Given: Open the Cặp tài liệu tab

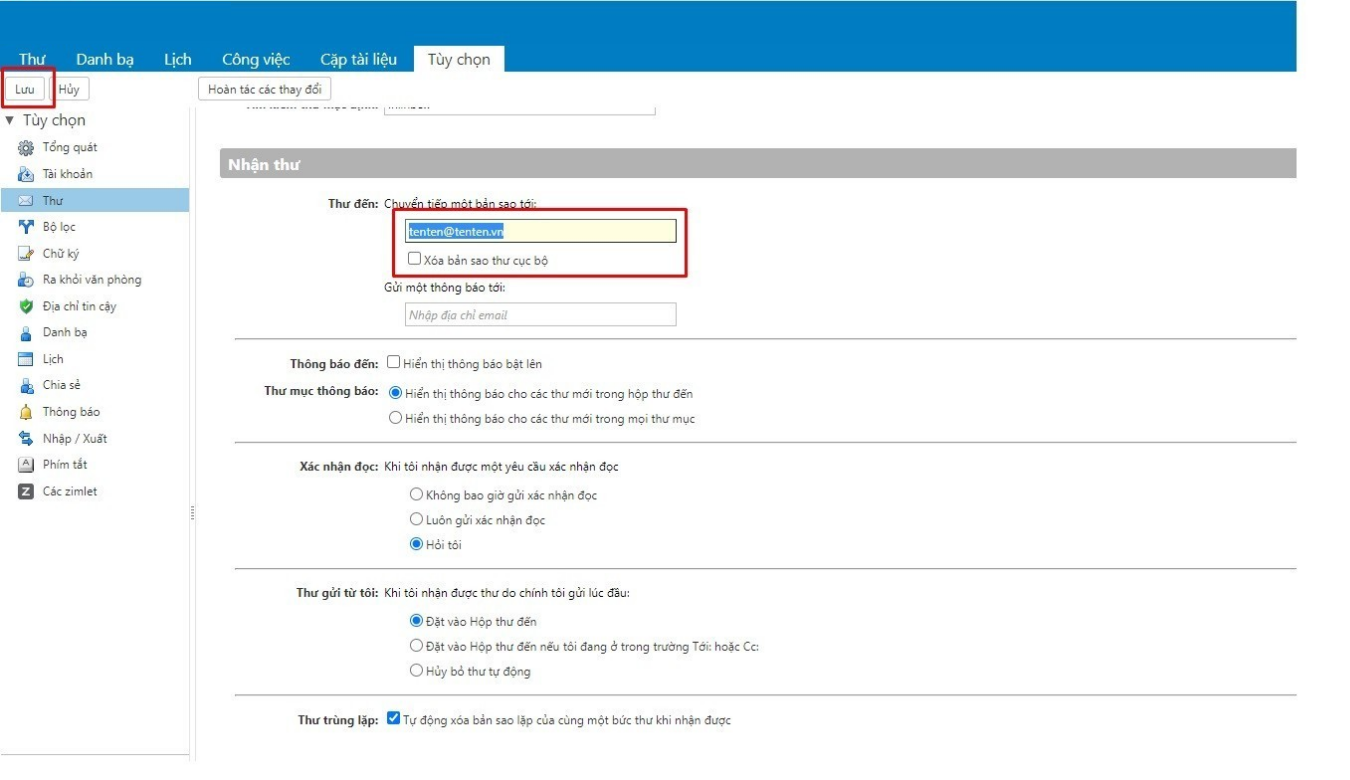Looking at the screenshot, I should (361, 59).
